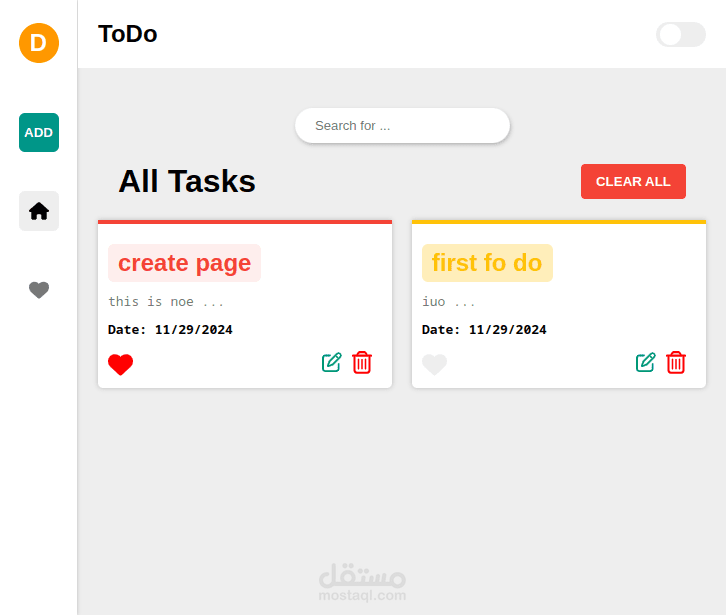Viewport: 726px width, 615px height.
Task: Favorite the 'first fo do' task heart
Action: (434, 365)
